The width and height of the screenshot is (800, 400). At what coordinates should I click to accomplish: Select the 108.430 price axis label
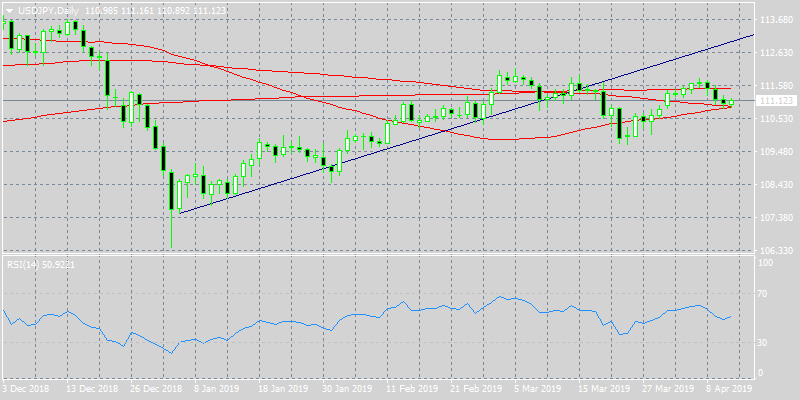(x=776, y=185)
